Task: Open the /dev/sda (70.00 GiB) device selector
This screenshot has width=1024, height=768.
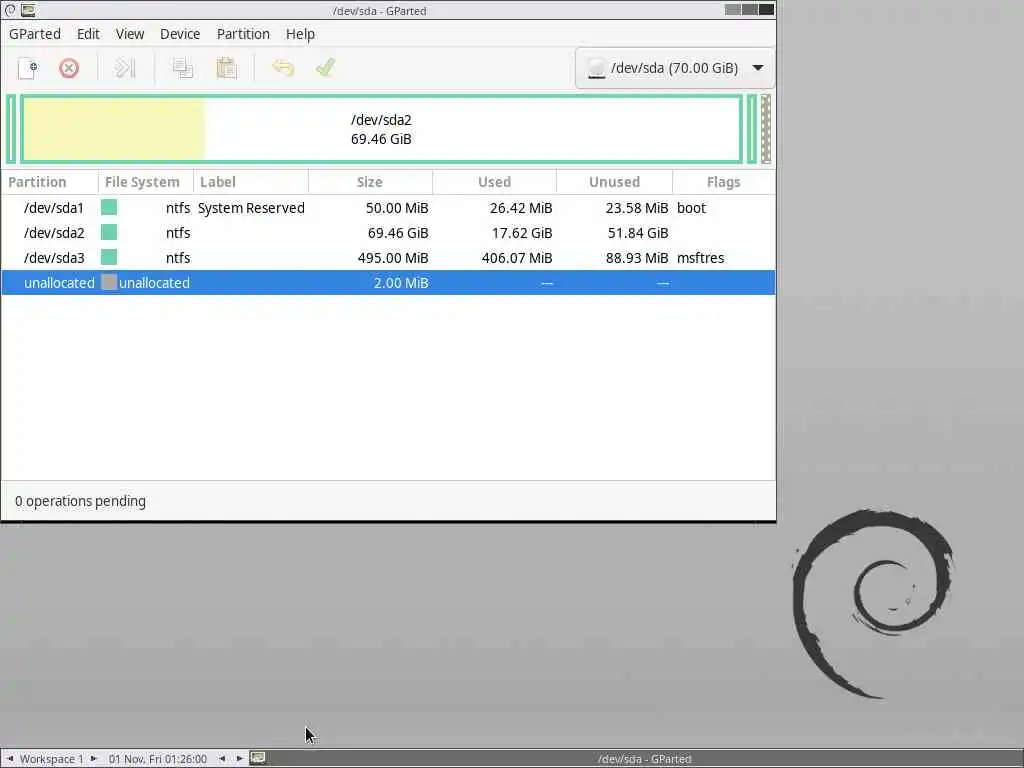Action: click(x=675, y=68)
